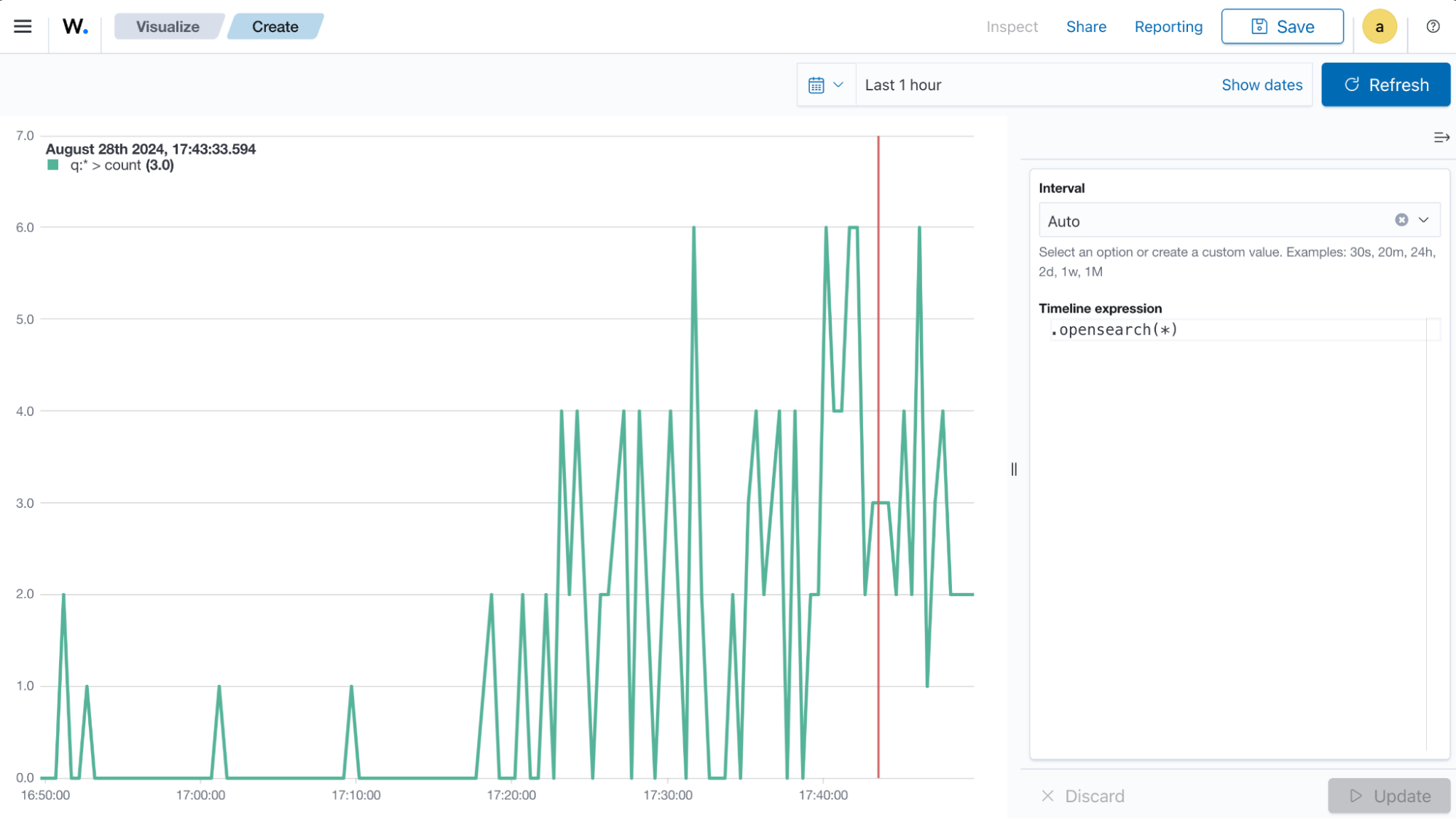The image size is (1456, 819).
Task: Open the Share options
Action: click(x=1085, y=26)
